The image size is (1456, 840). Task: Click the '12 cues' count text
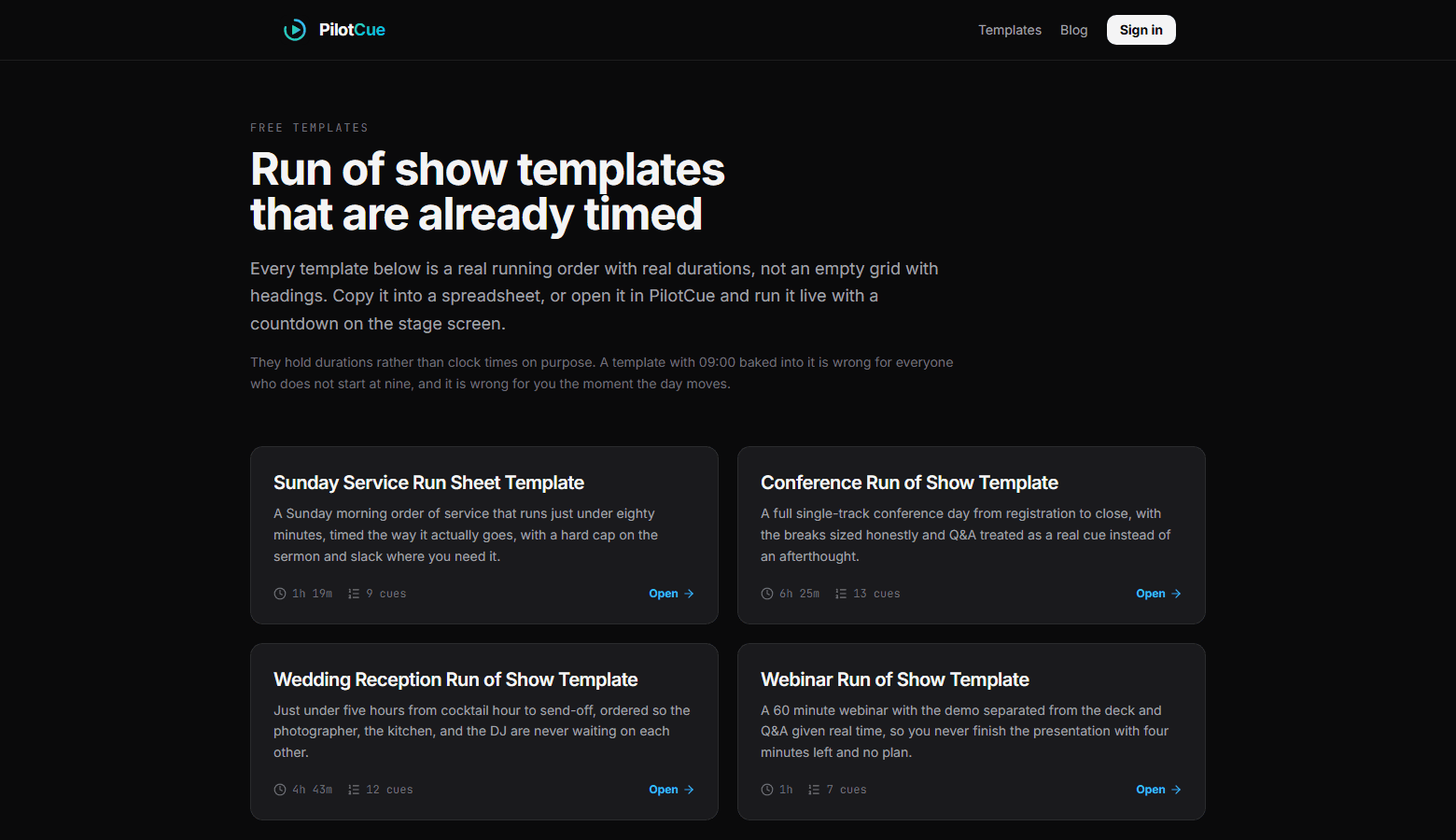click(x=389, y=790)
